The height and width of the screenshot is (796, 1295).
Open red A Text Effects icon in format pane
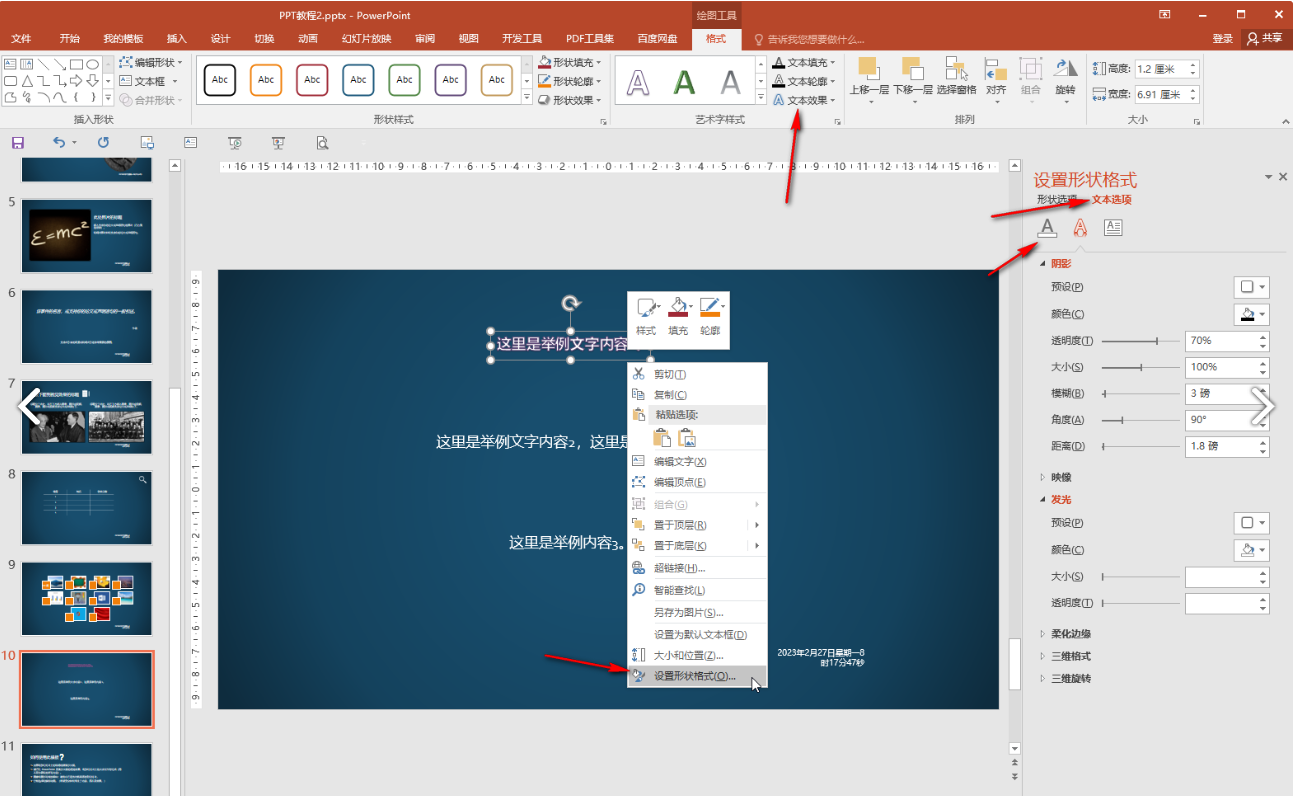(x=1080, y=228)
